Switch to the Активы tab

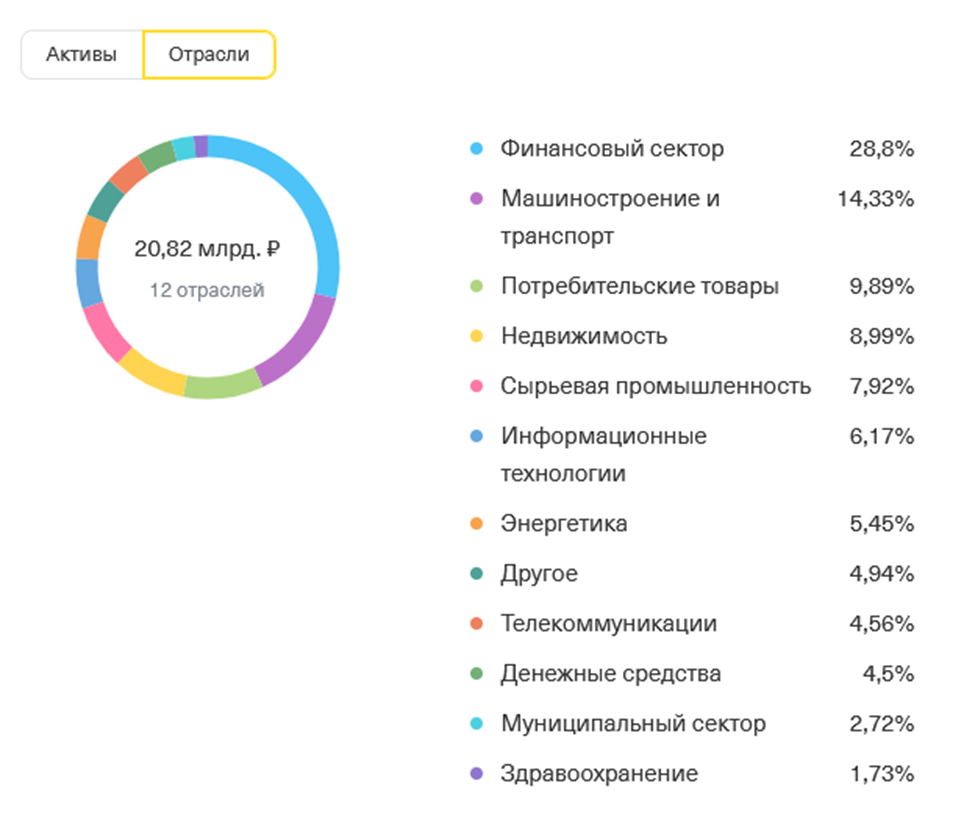pos(82,55)
